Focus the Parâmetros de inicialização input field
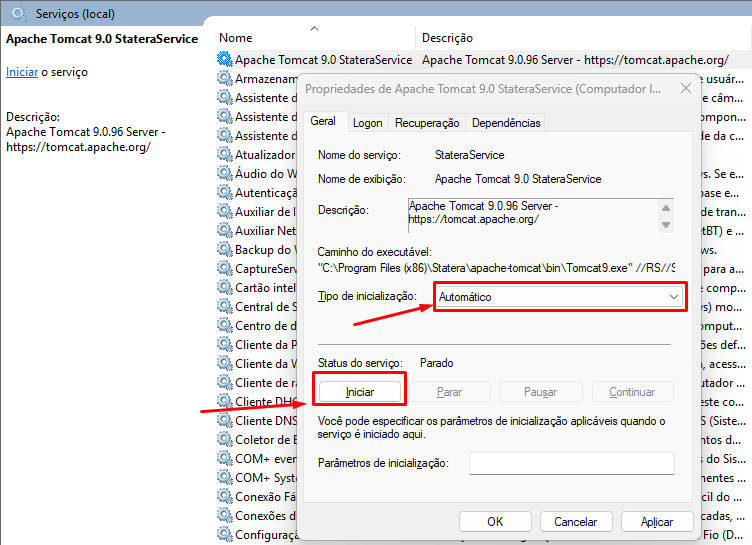This screenshot has width=752, height=545. [572, 463]
